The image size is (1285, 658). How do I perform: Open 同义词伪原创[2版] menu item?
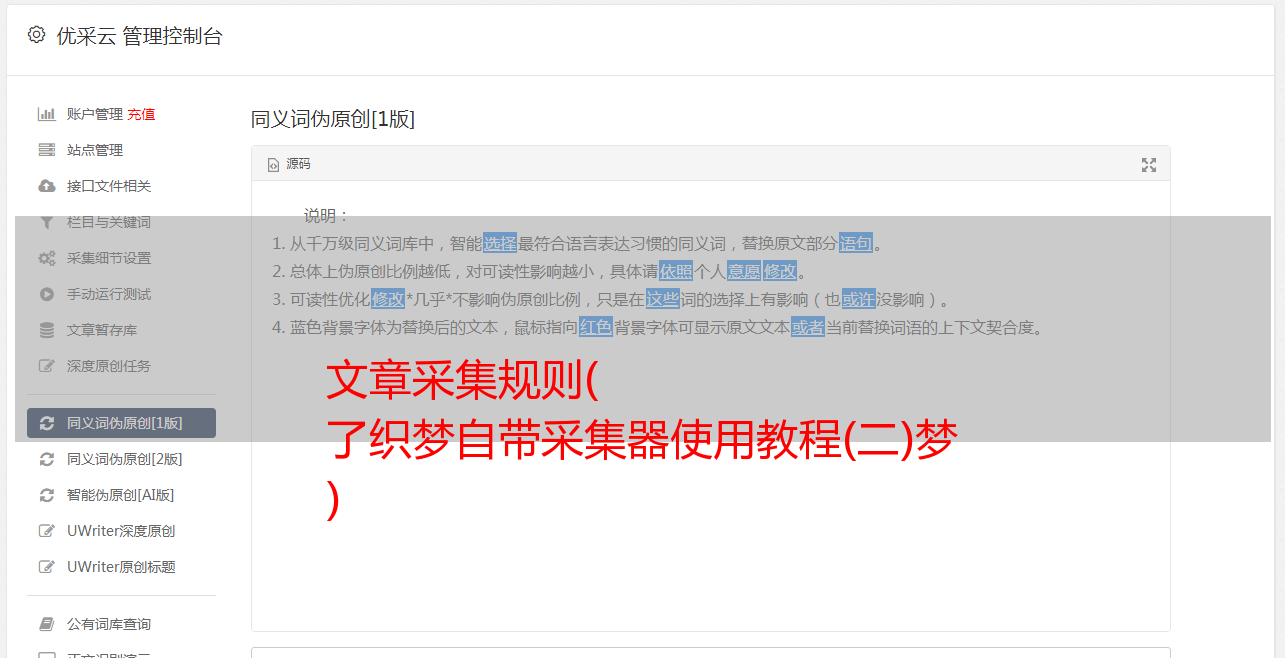click(122, 459)
